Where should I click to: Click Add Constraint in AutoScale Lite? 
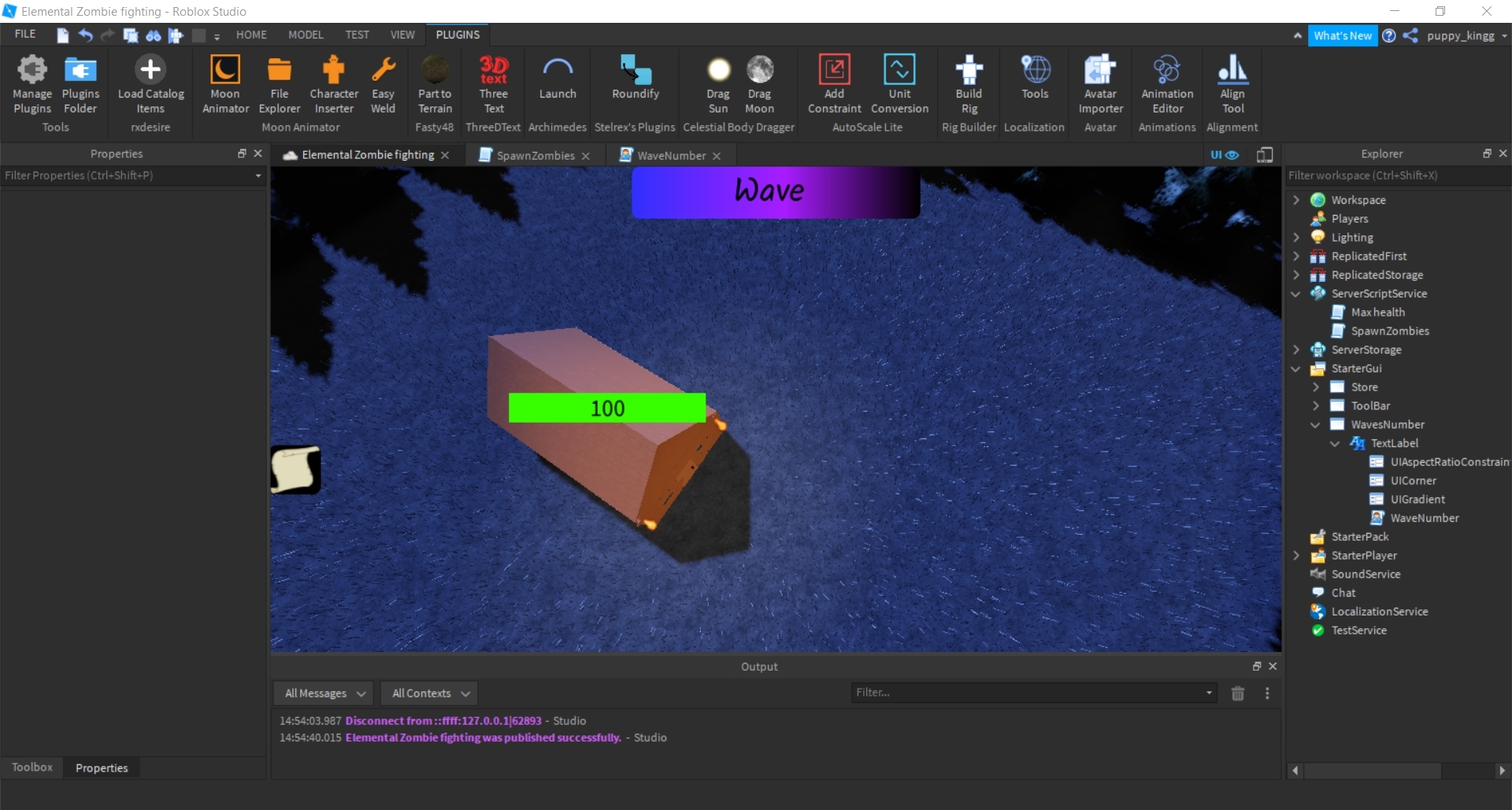(x=835, y=84)
